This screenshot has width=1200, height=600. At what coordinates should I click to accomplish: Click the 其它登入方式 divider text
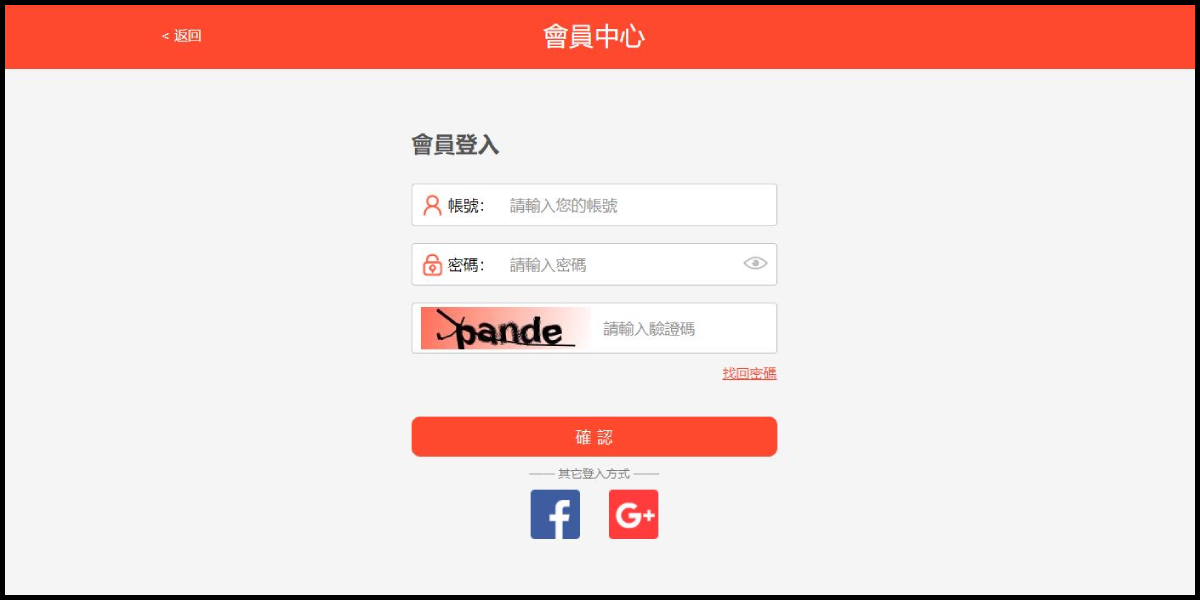point(594,473)
